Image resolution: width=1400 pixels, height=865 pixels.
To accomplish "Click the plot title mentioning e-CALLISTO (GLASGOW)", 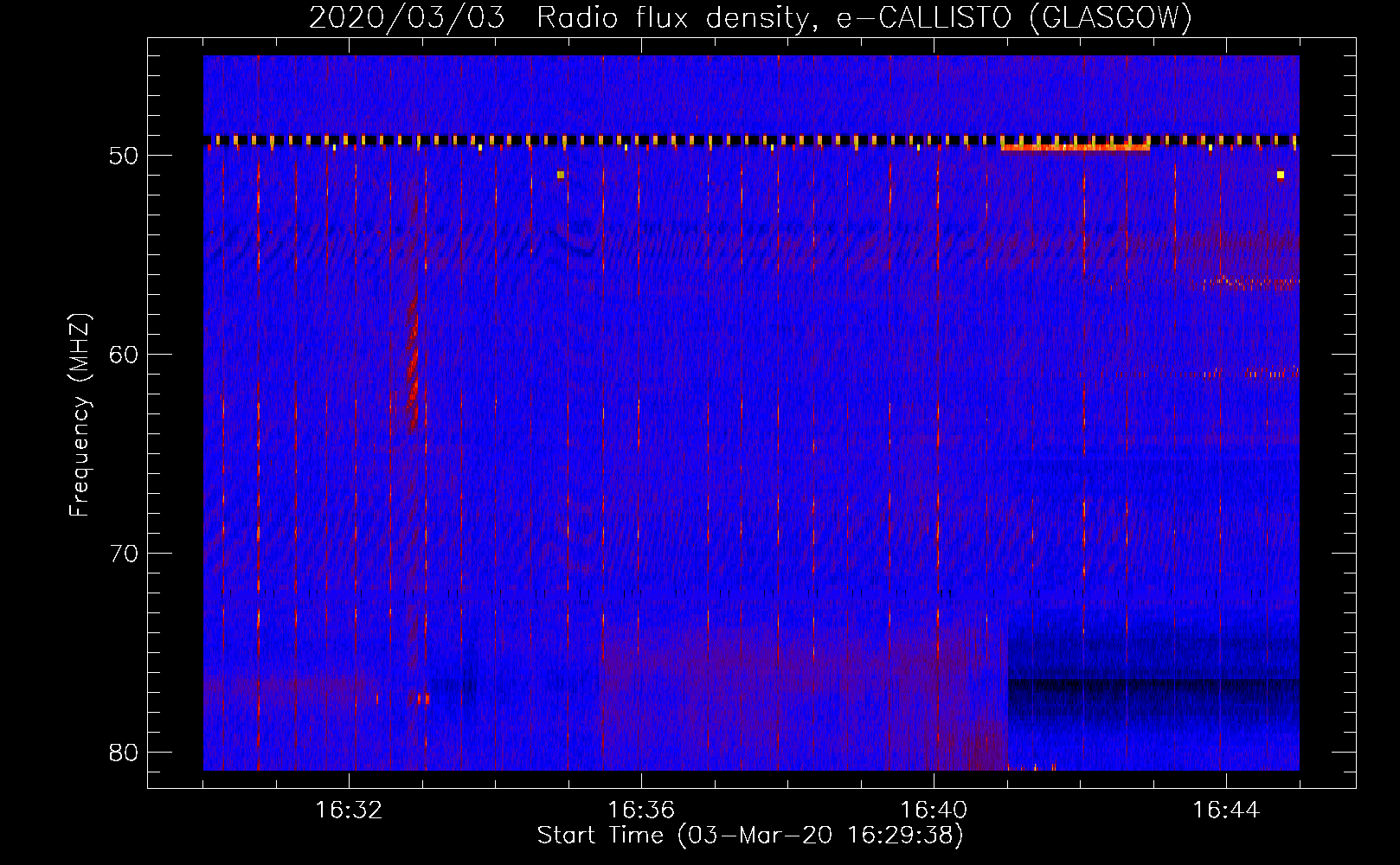I will pyautogui.click(x=750, y=17).
